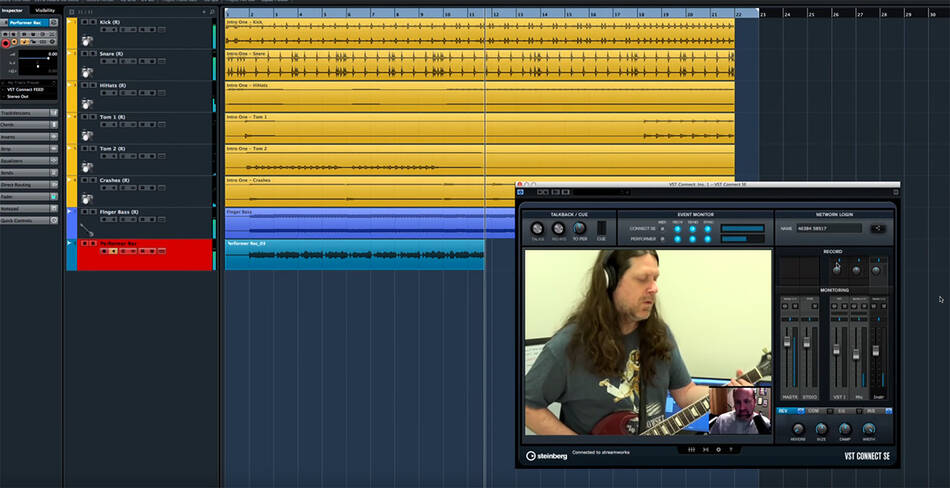950x488 pixels.
Task: Open the VST Connect FEED input routing
Action: pyautogui.click(x=29, y=89)
